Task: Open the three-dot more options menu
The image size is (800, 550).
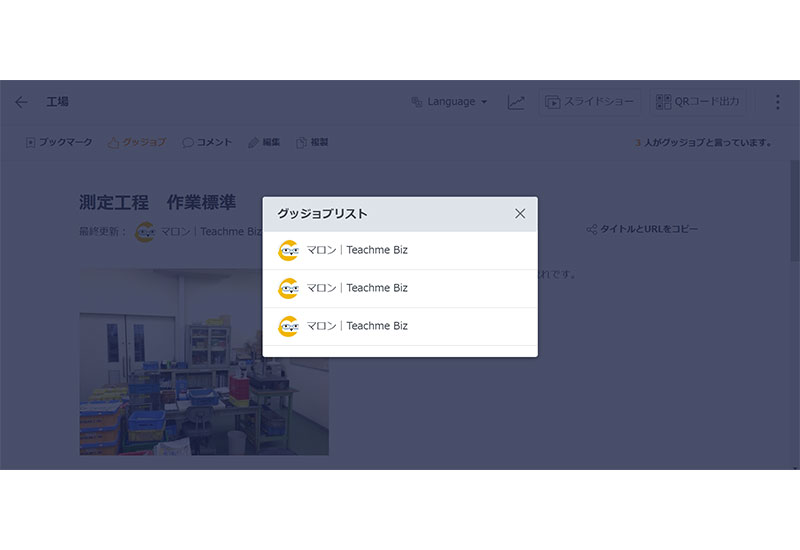Action: click(x=777, y=102)
